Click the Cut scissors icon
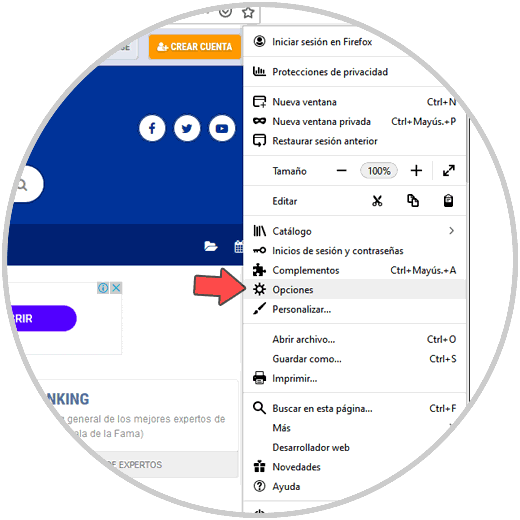Viewport: 520px width, 520px height. point(377,201)
